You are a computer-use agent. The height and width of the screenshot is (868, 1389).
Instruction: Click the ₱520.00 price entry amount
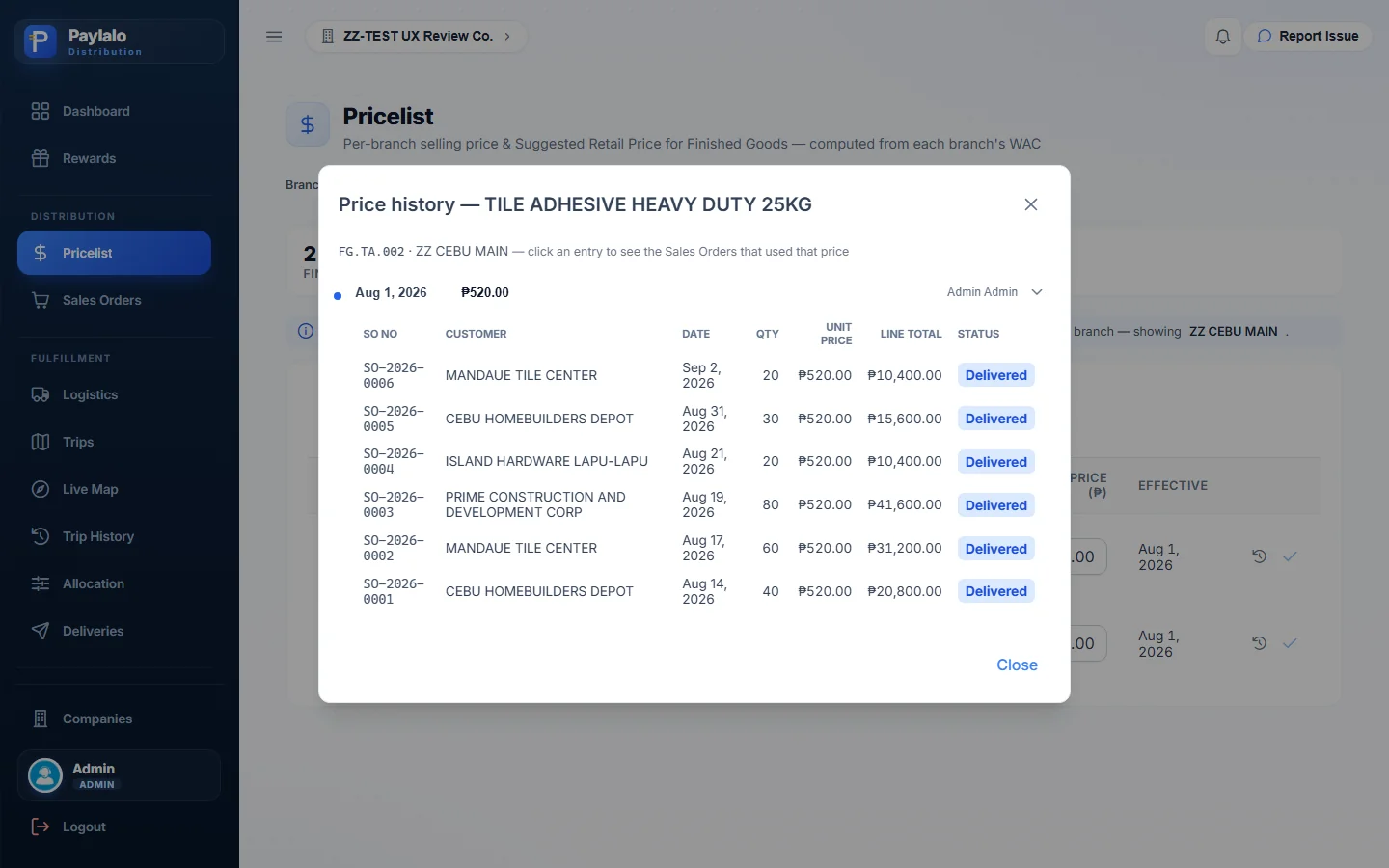tap(485, 293)
